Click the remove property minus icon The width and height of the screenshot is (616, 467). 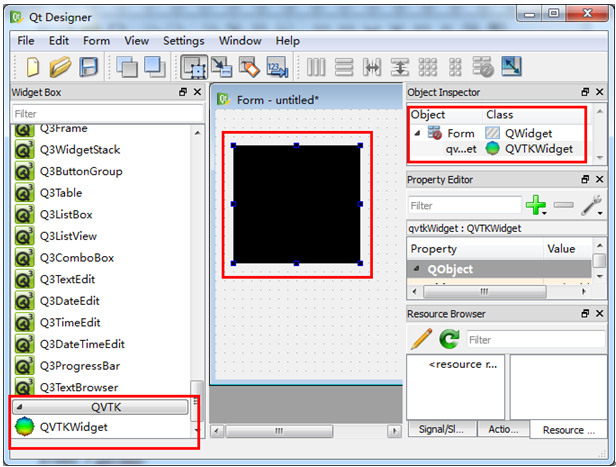tap(563, 205)
